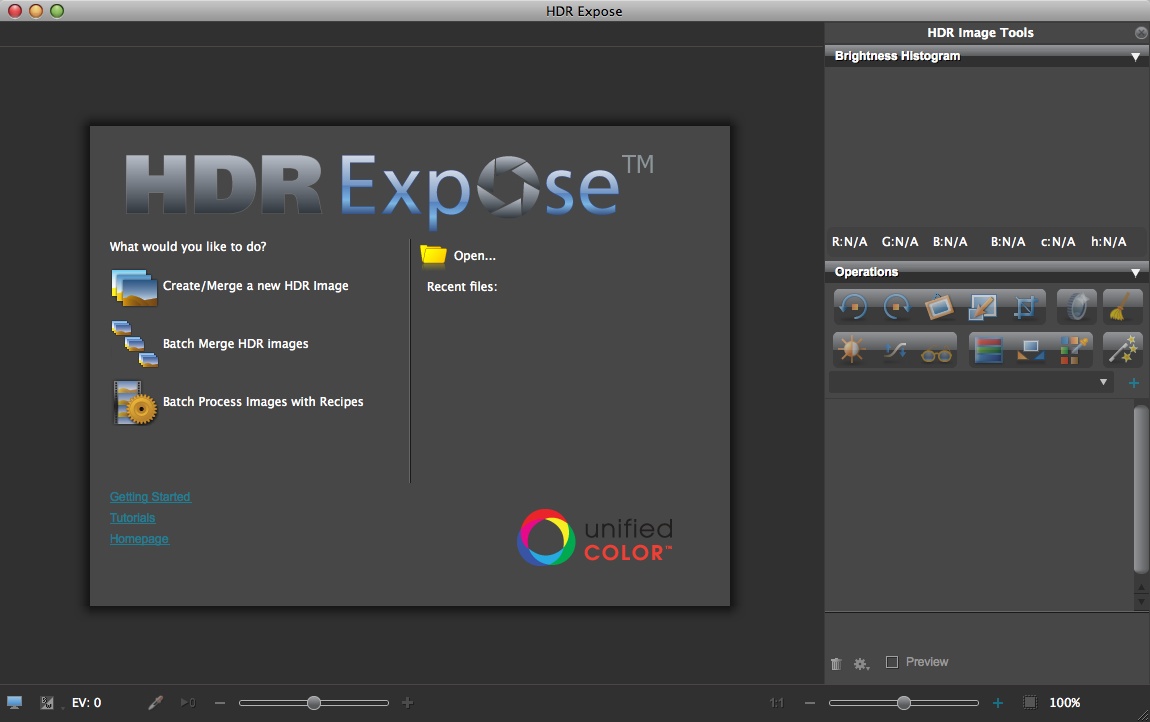Click the EV: 0 readout

87,703
